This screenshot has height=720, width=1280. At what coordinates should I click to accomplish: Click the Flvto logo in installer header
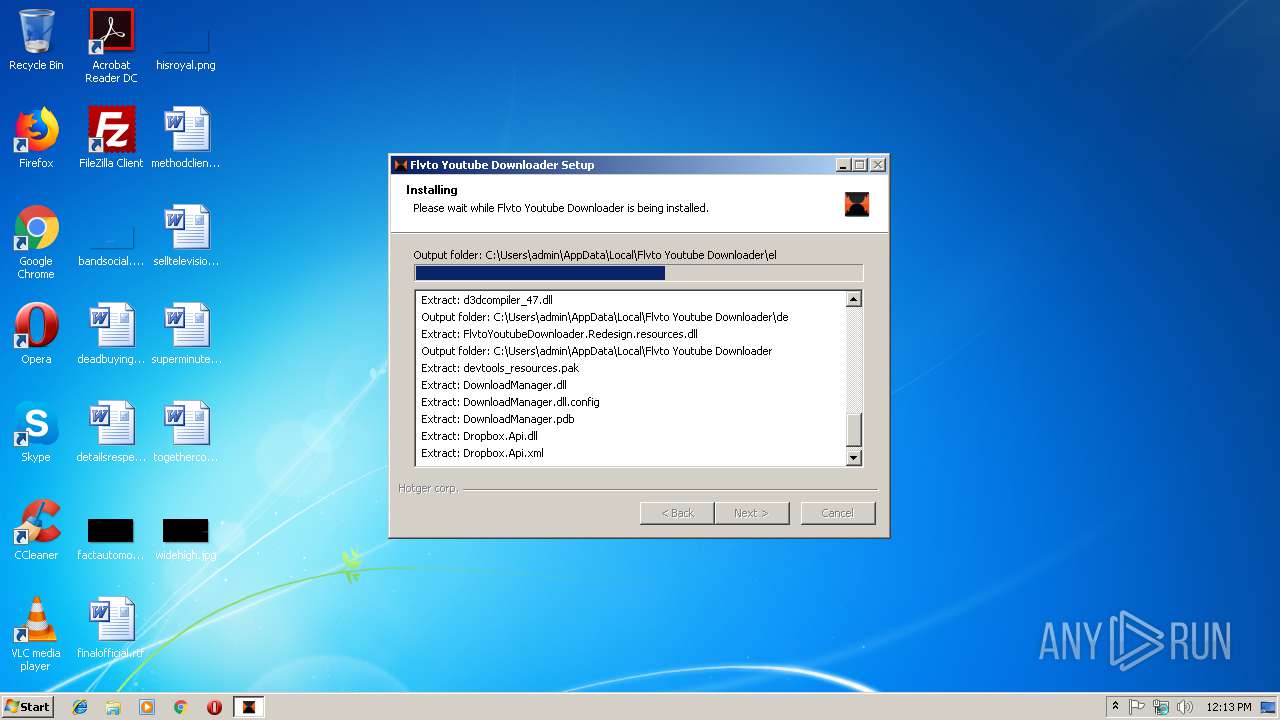(857, 204)
